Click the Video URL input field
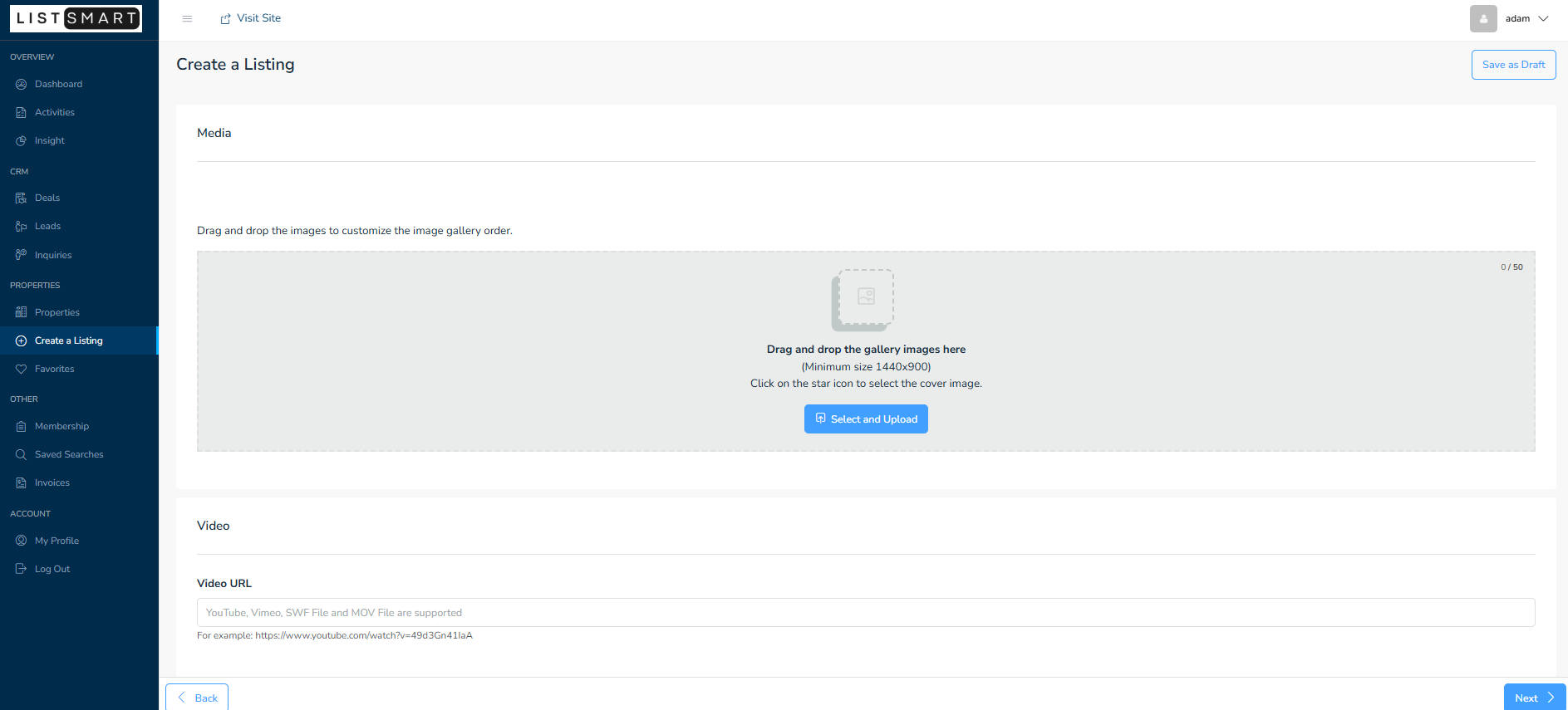This screenshot has height=710, width=1568. coord(866,612)
